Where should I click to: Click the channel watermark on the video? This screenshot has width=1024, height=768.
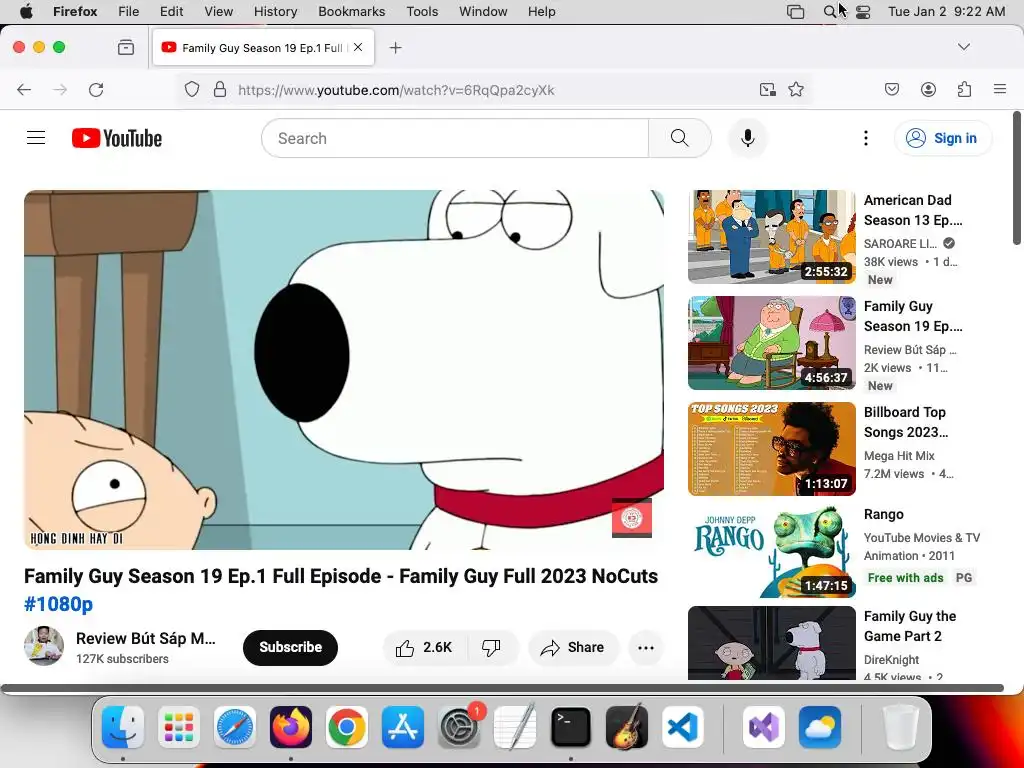(x=632, y=518)
